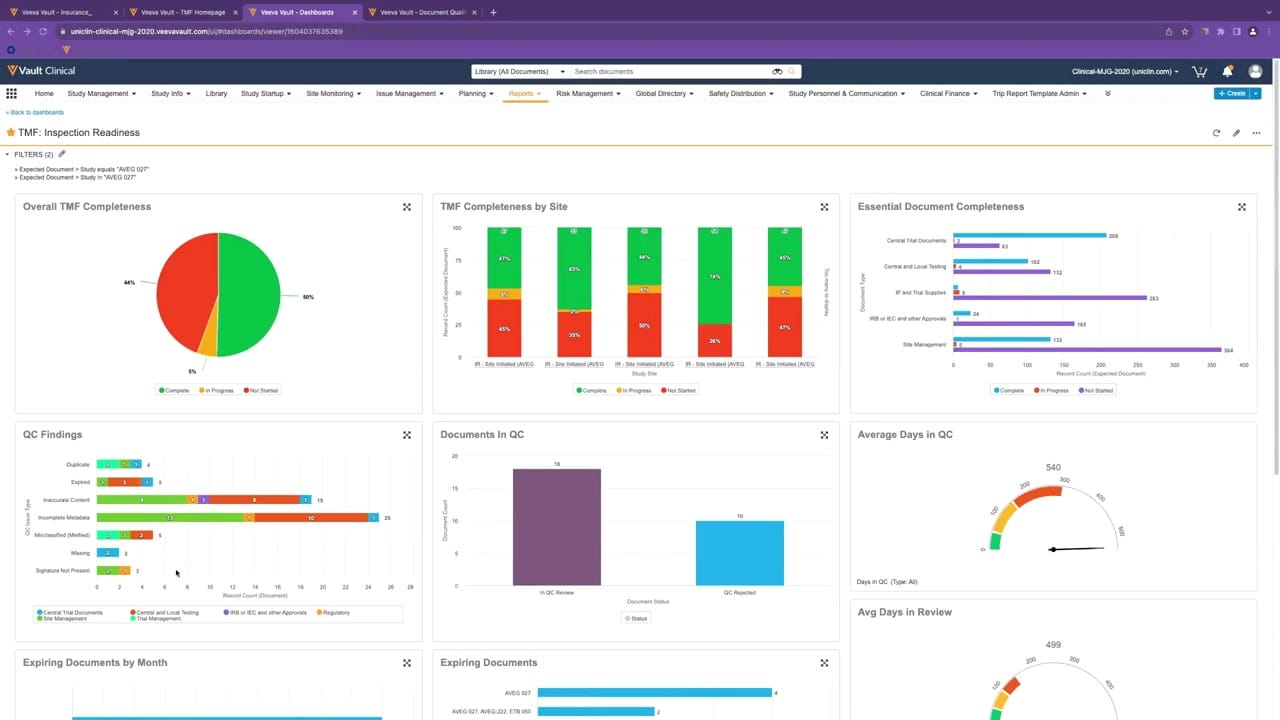Click the Vault Clinical logo
The height and width of the screenshot is (720, 1280).
tap(41, 71)
